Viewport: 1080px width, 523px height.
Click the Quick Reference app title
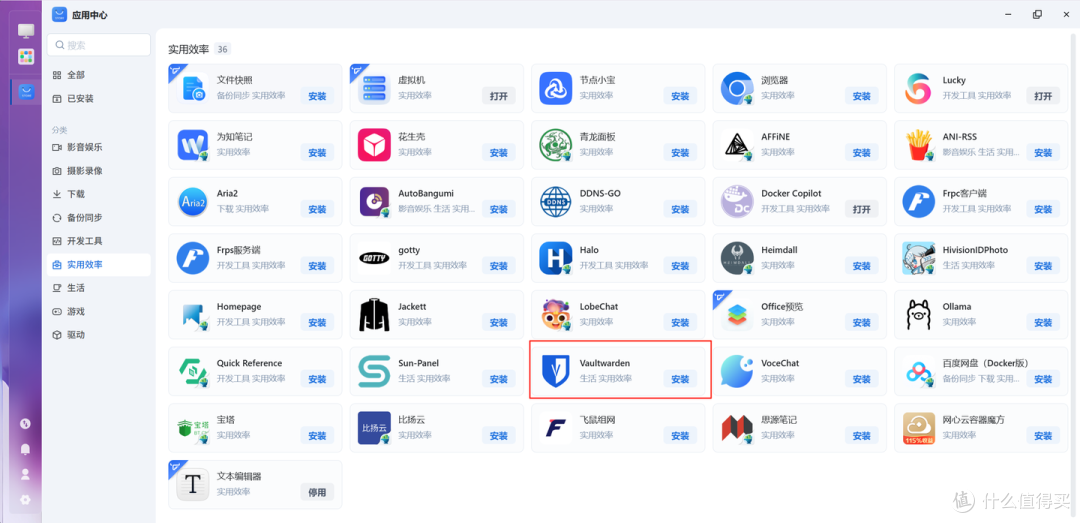(249, 363)
